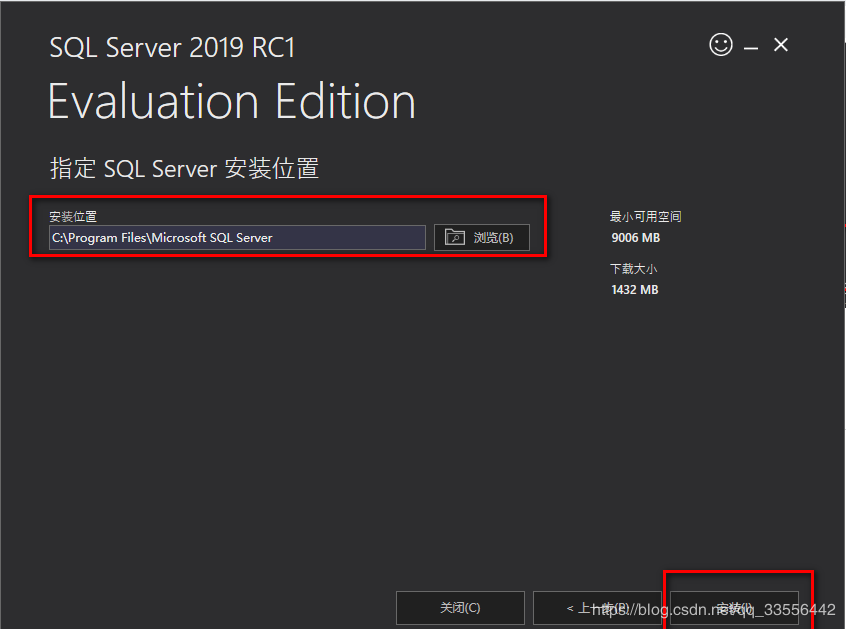Click the 指定 SQL Server 安装位置 heading

(185, 168)
